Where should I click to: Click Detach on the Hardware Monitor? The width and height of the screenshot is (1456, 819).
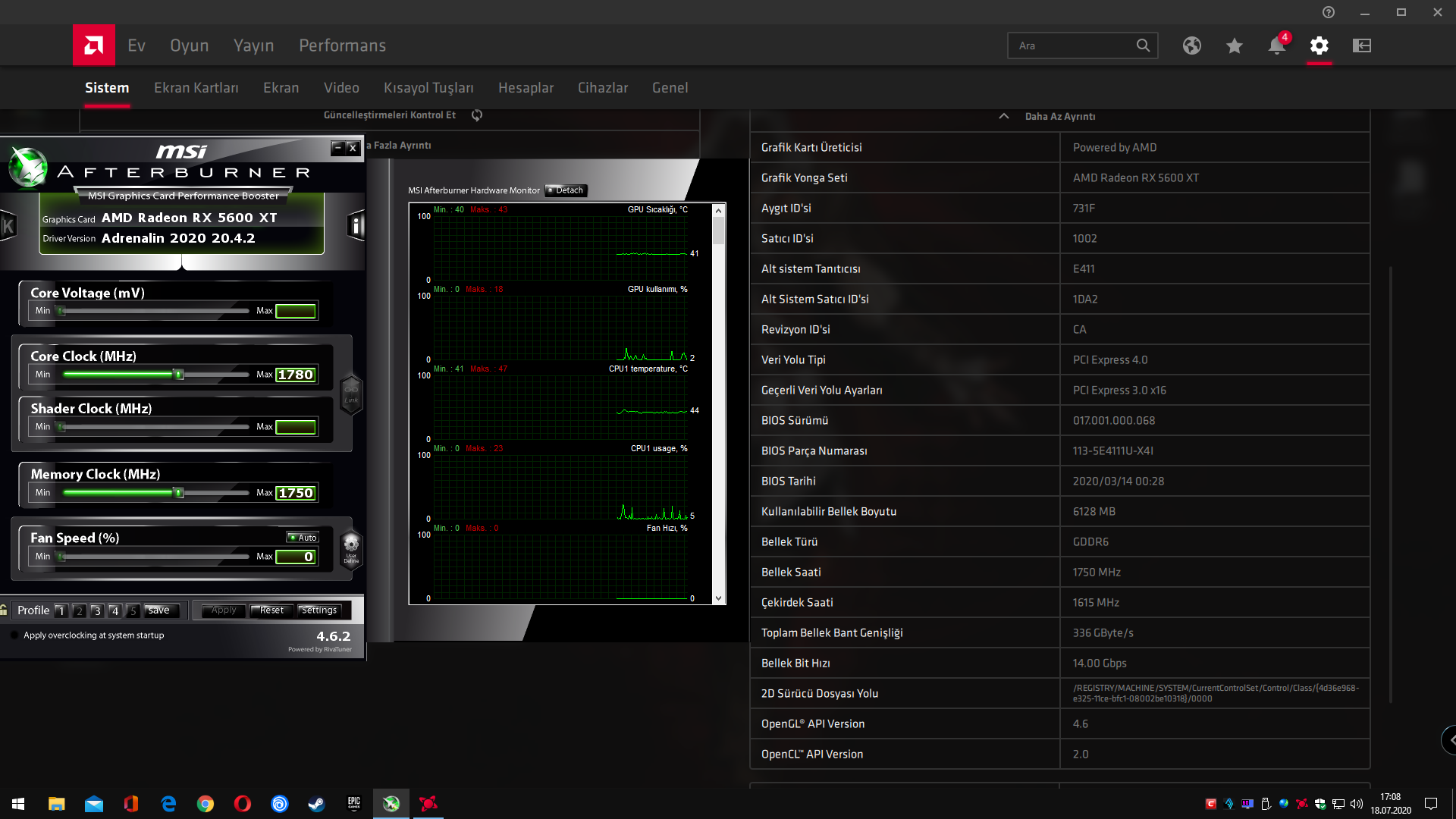(566, 190)
